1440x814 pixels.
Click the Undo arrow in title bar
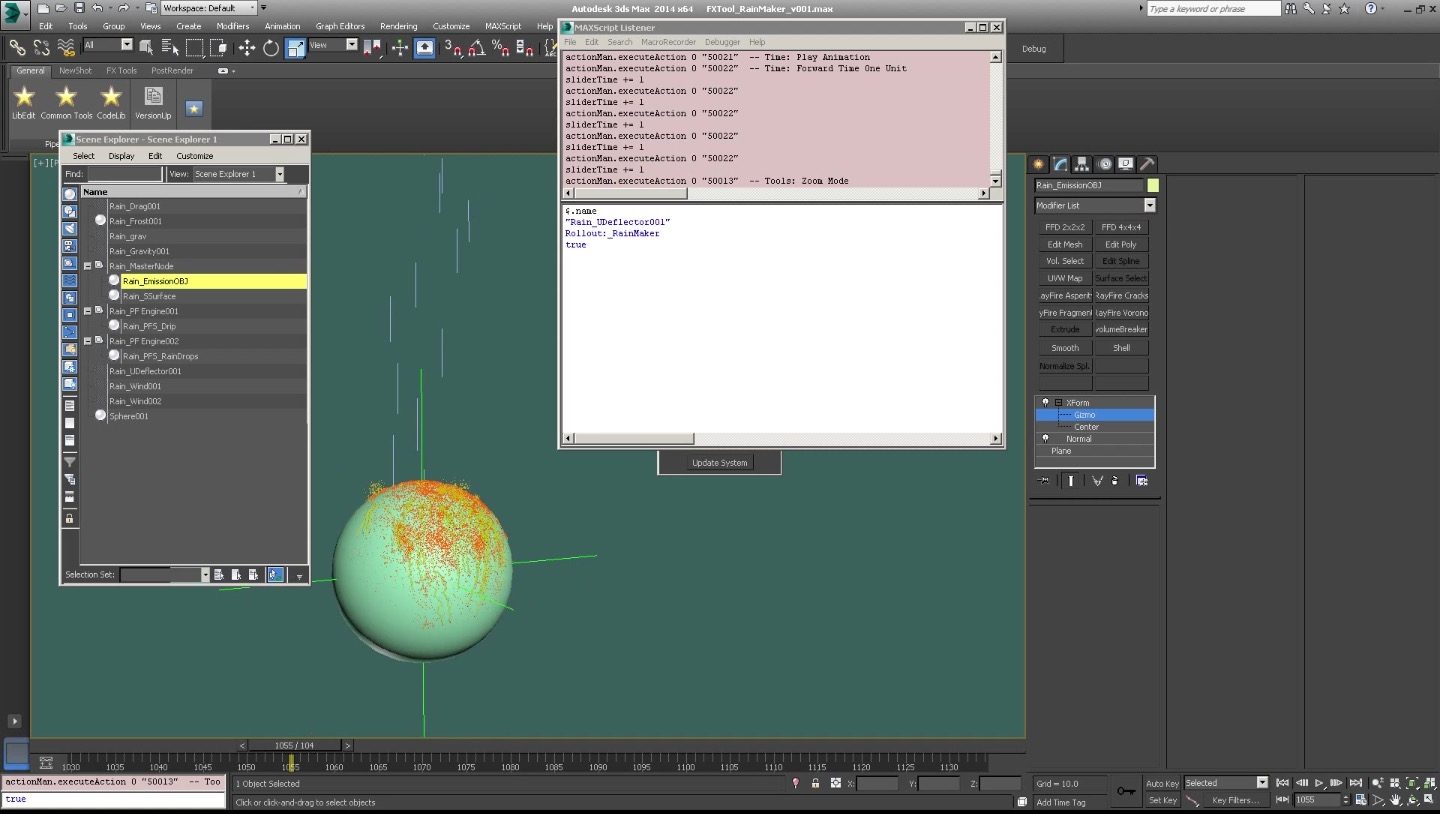(x=97, y=8)
